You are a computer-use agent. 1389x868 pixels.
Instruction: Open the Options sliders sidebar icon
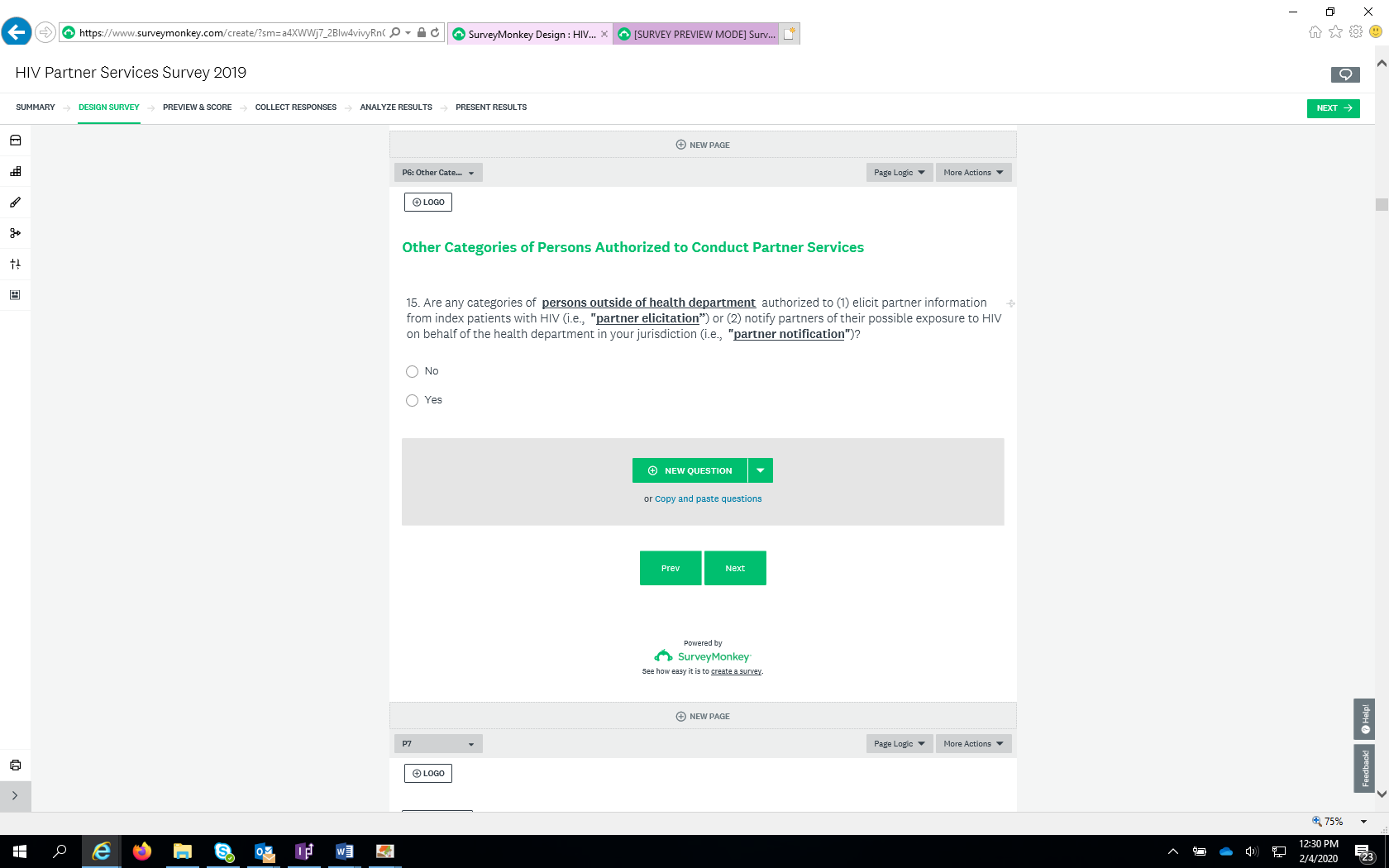coord(15,264)
